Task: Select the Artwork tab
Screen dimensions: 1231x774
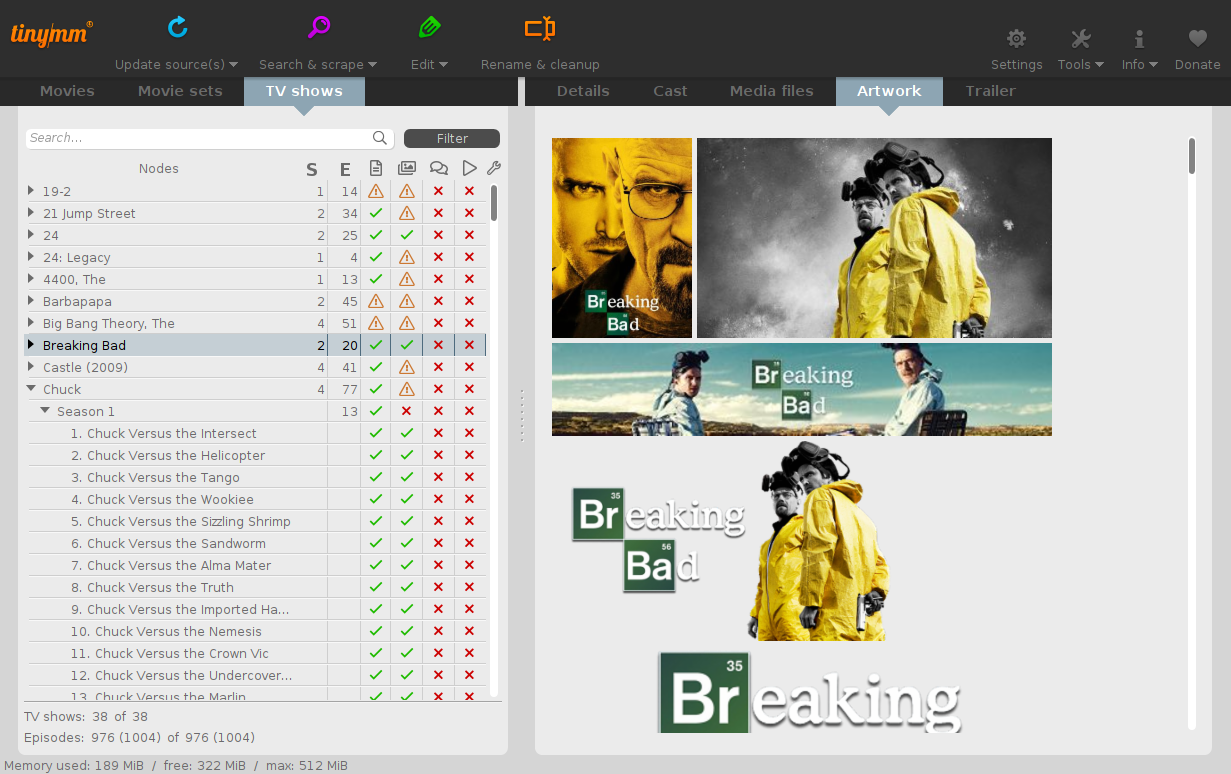Action: coord(889,91)
